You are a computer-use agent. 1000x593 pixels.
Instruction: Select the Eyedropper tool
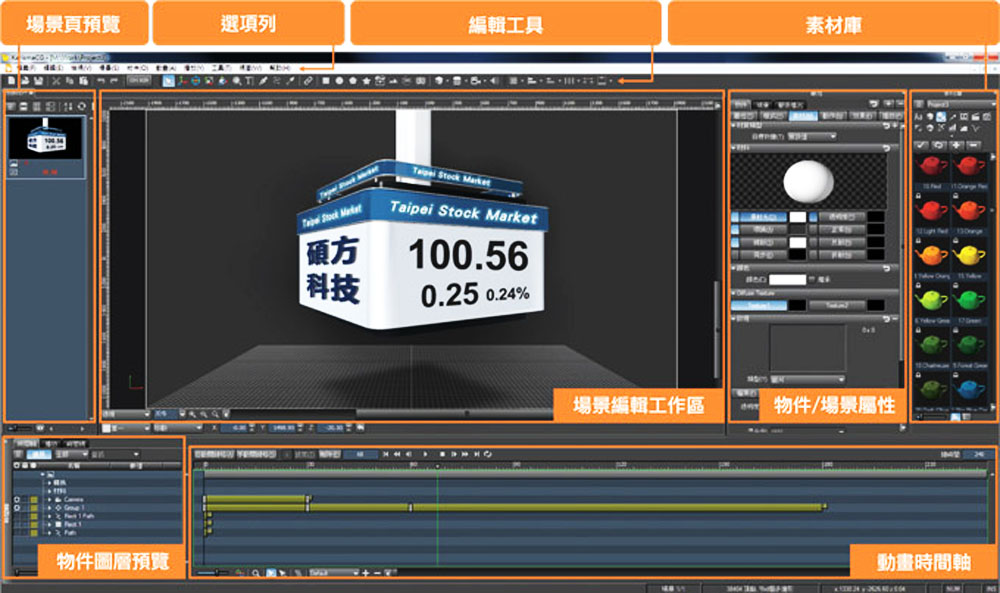(x=290, y=81)
